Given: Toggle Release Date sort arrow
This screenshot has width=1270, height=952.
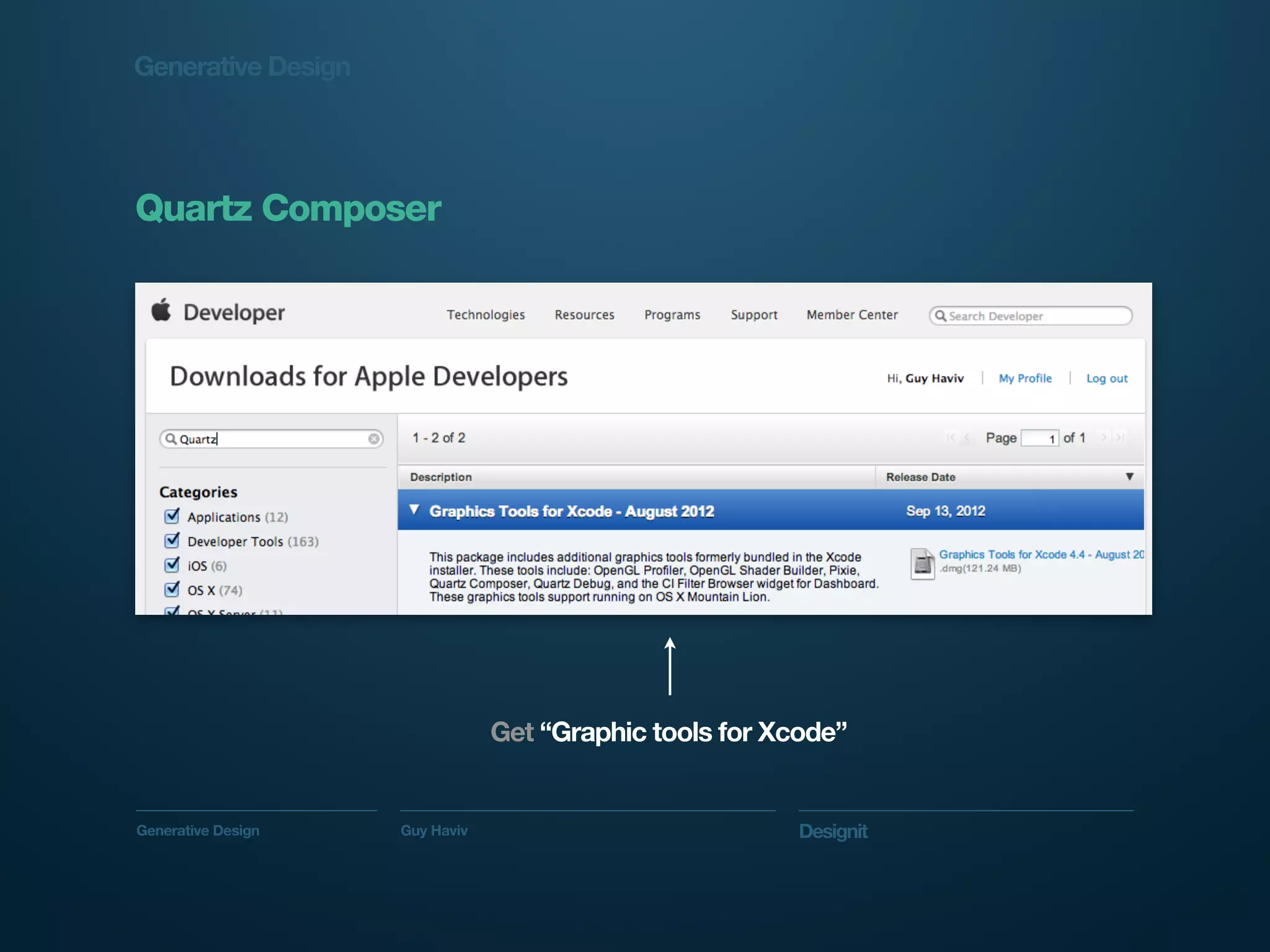Looking at the screenshot, I should 1129,477.
